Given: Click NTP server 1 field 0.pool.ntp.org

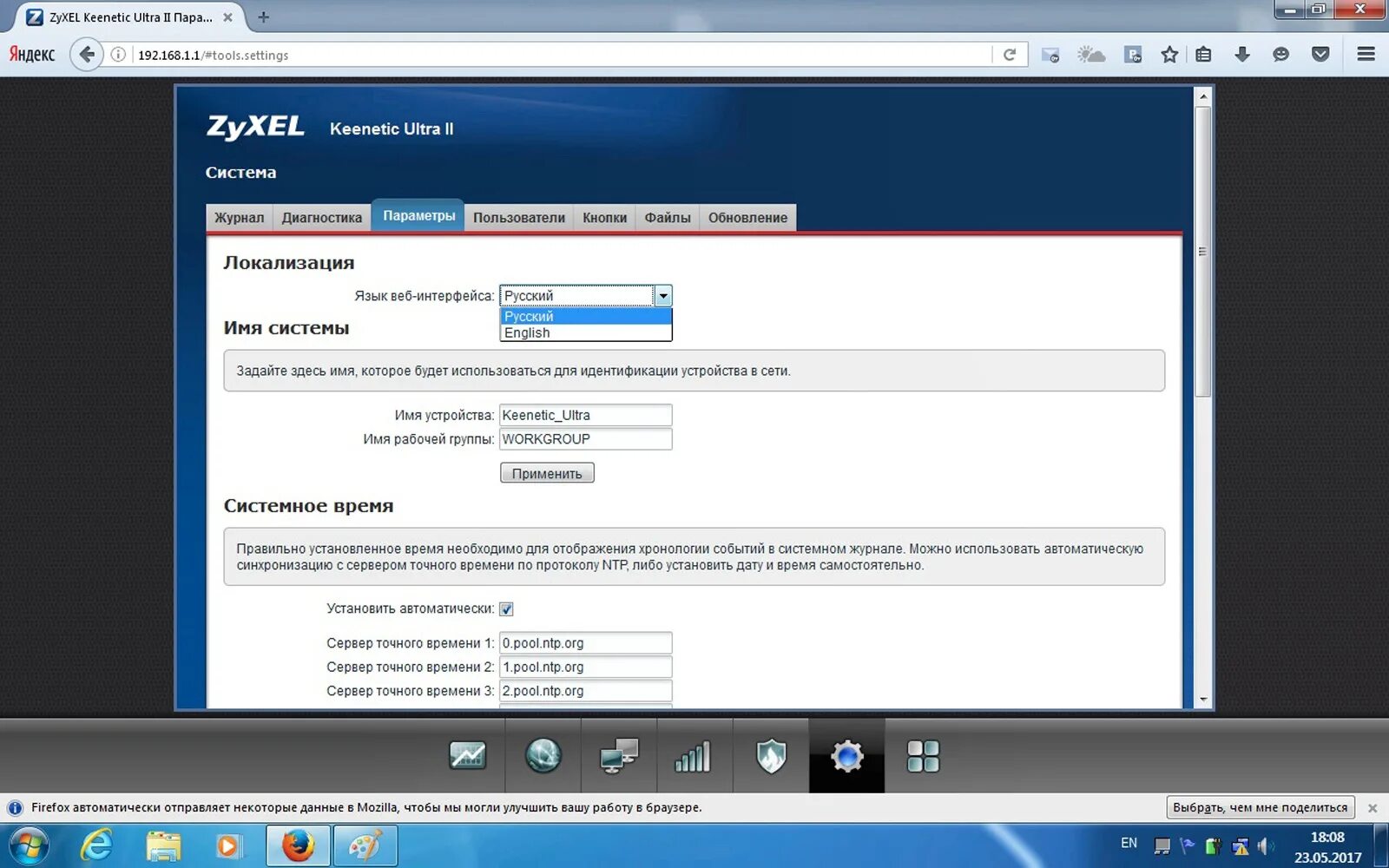Looking at the screenshot, I should [x=586, y=643].
